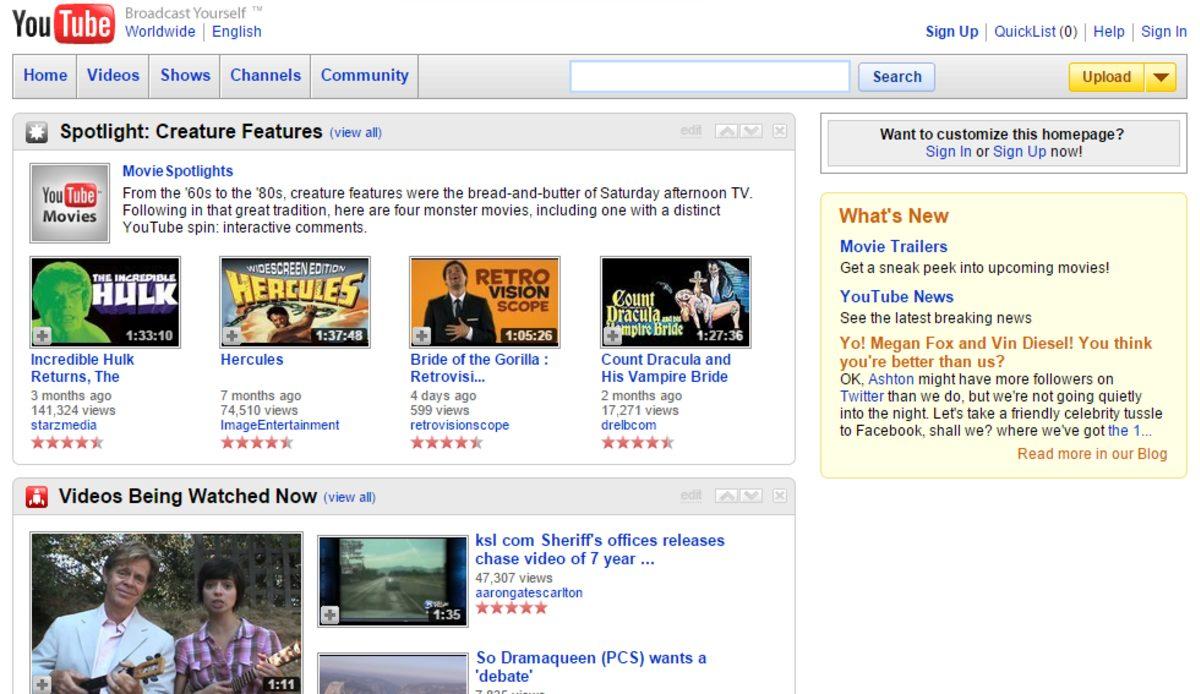Click view all beside Spotlight heading
The image size is (1200, 694).
(x=356, y=133)
